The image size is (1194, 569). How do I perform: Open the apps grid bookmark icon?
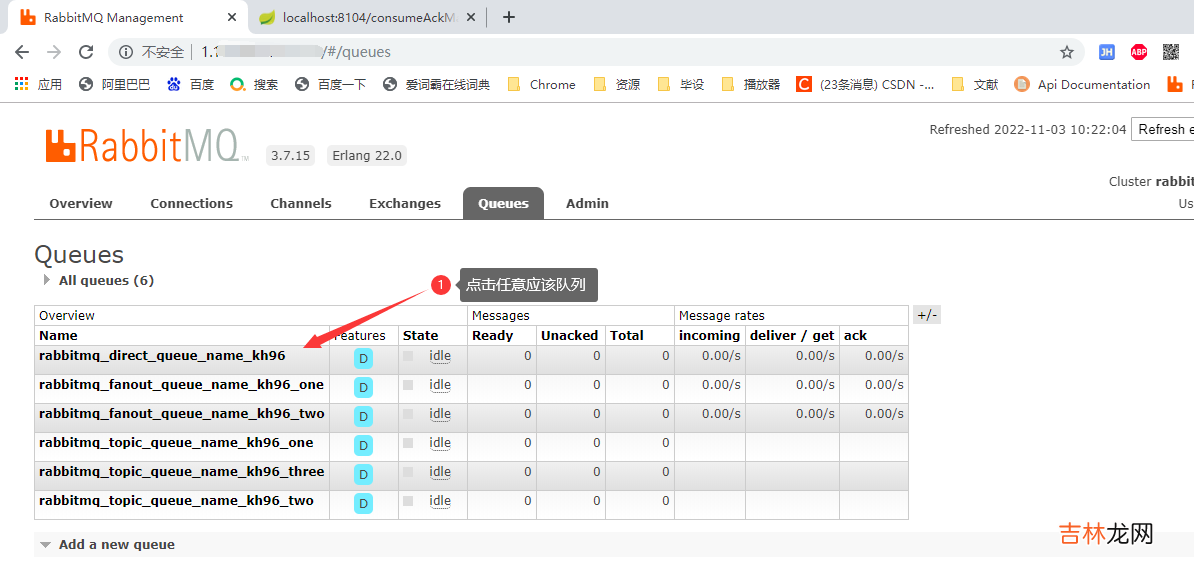[22, 85]
